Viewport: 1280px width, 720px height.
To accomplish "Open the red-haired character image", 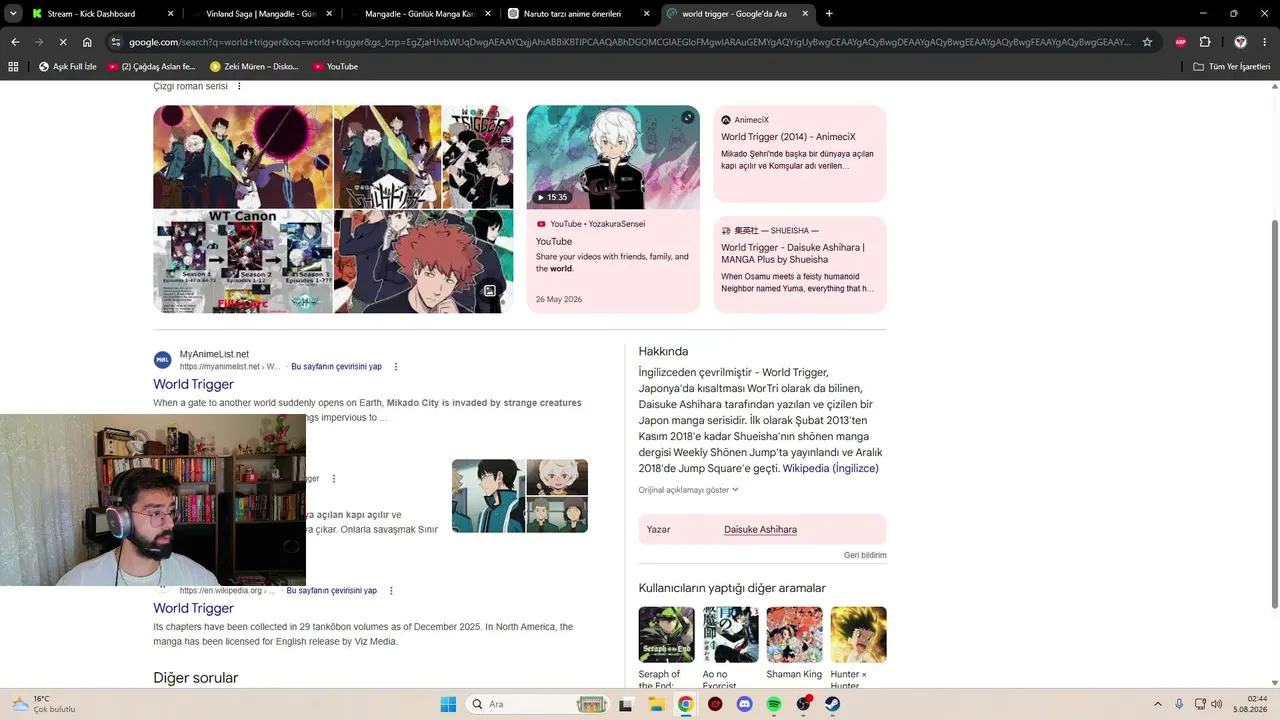I will tap(424, 262).
